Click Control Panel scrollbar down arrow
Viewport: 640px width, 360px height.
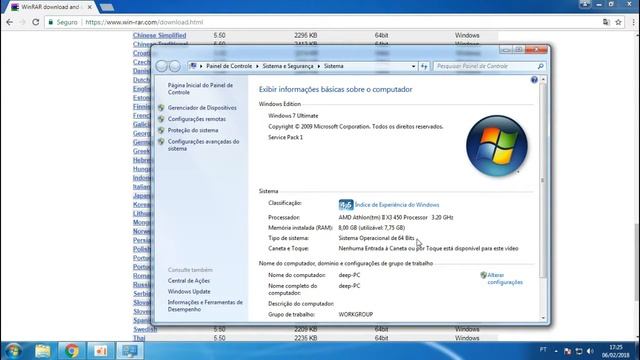pyautogui.click(x=543, y=318)
